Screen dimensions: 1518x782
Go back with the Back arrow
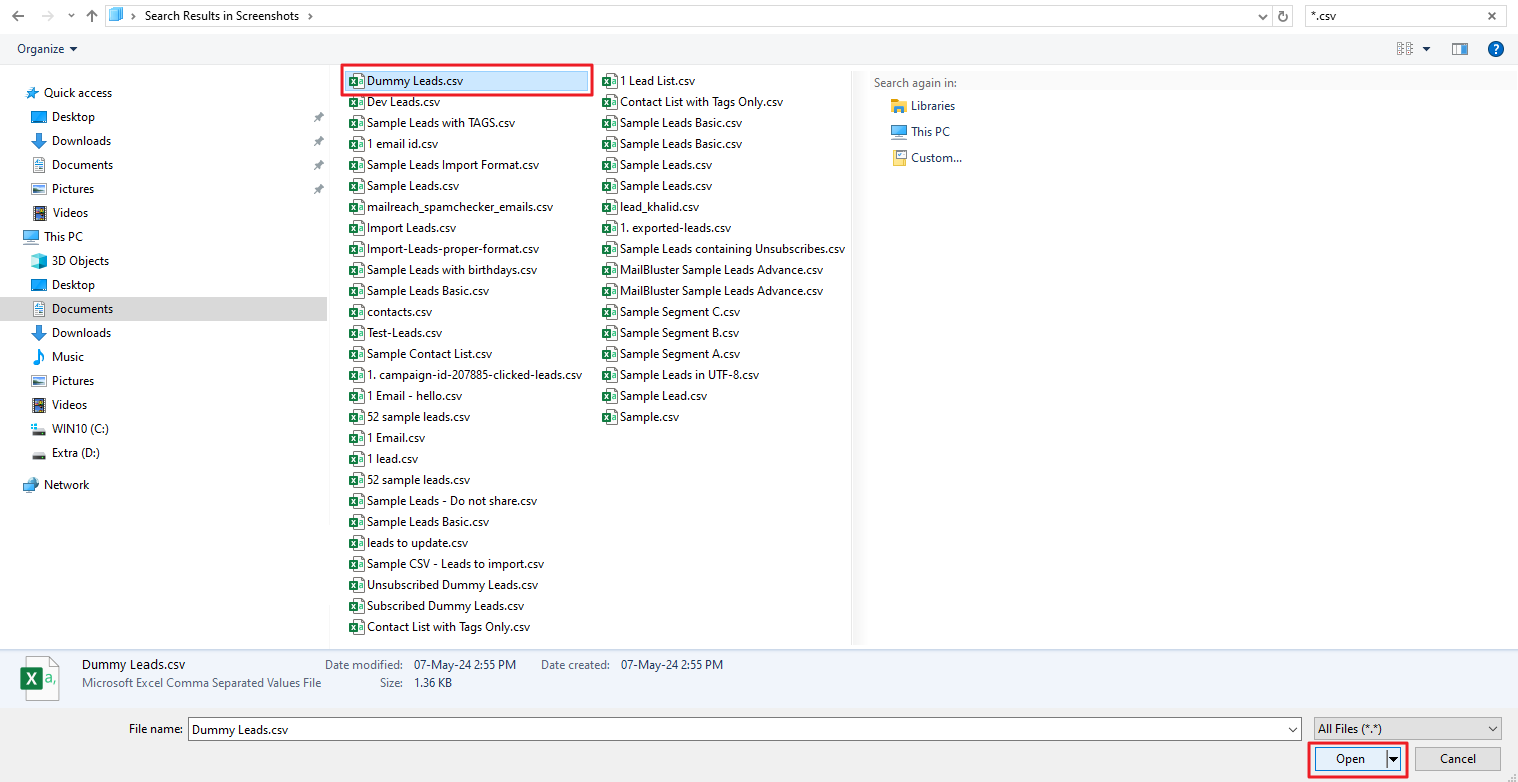pos(18,16)
